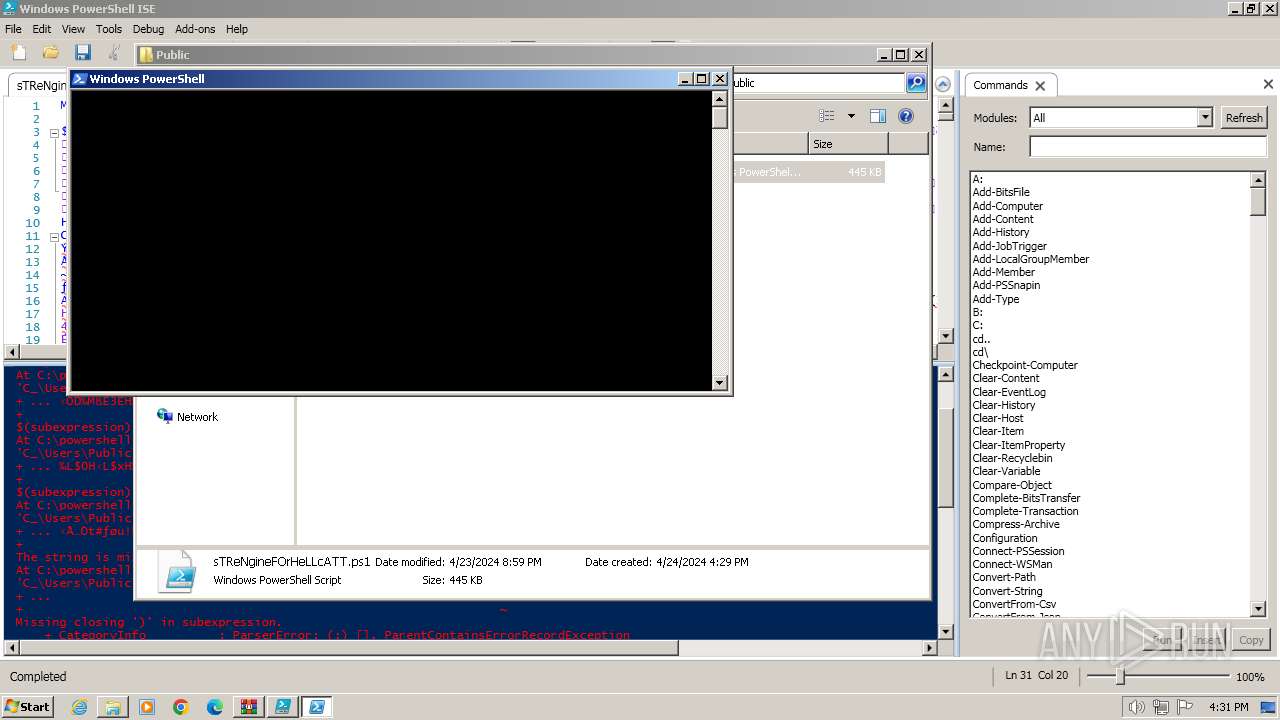Open the Help menu

[237, 29]
